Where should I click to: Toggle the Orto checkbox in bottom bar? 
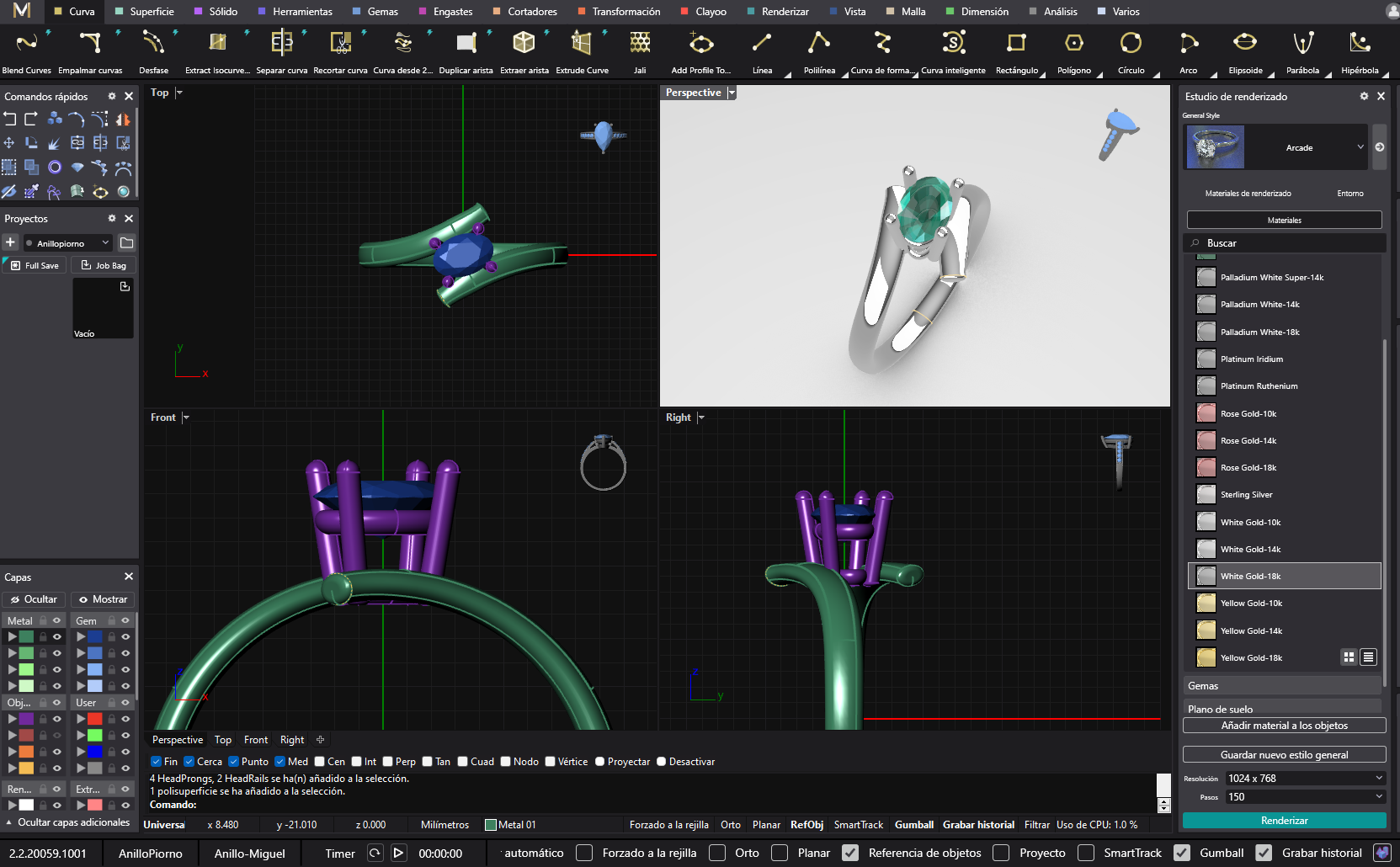pyautogui.click(x=717, y=853)
